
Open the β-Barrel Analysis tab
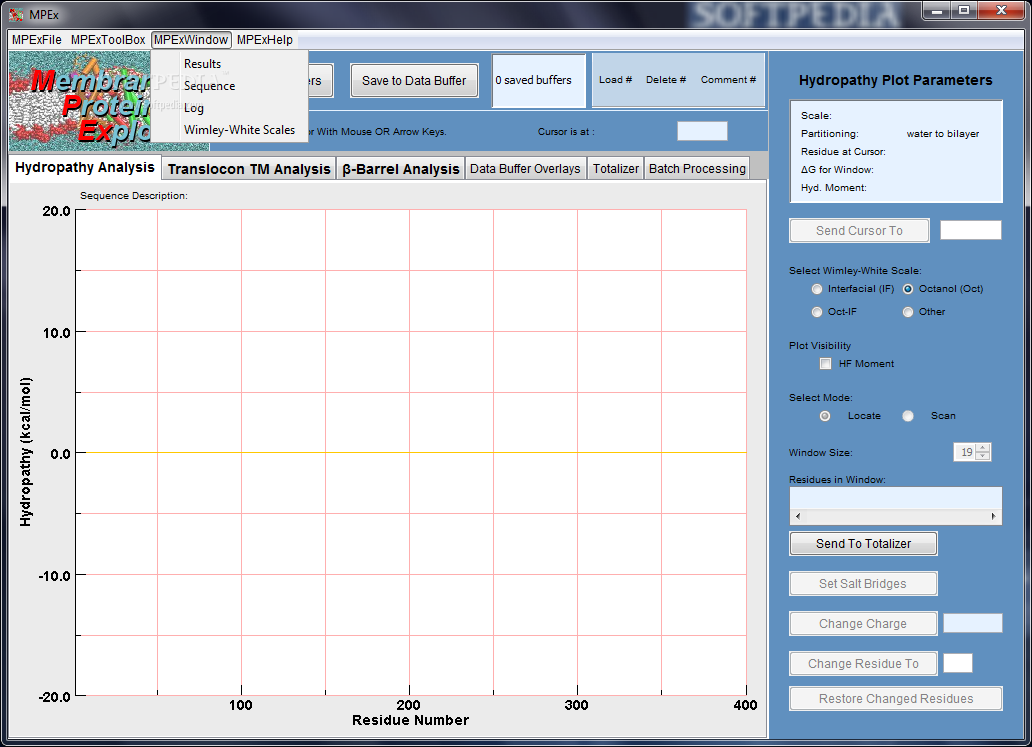400,169
